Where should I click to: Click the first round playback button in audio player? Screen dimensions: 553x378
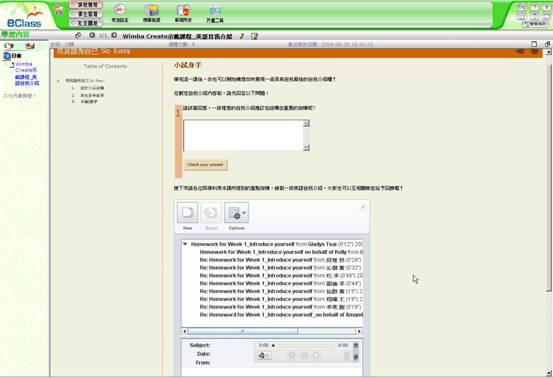(x=292, y=355)
